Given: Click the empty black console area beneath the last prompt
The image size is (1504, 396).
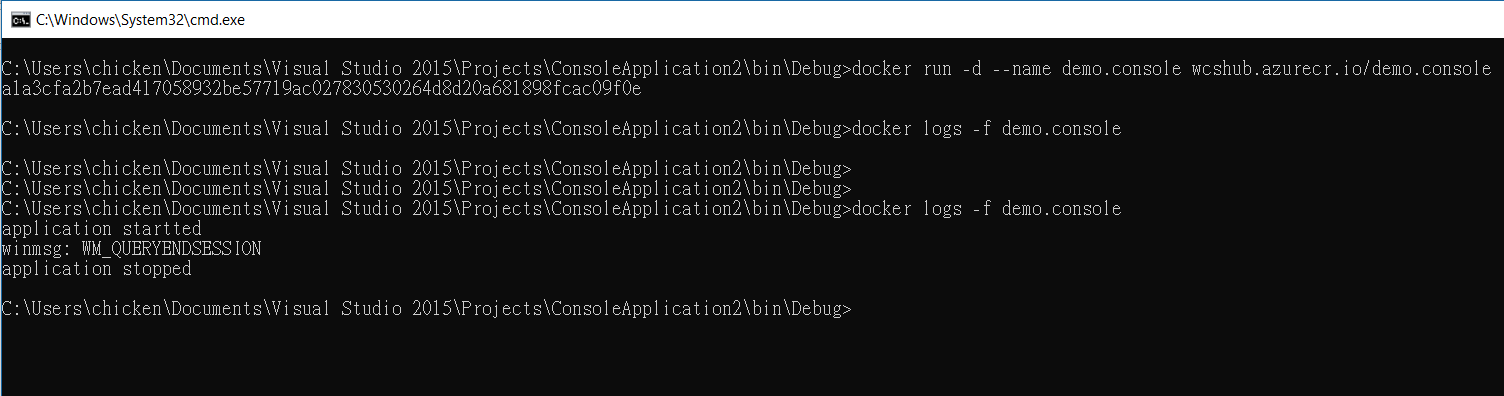Looking at the screenshot, I should (750, 358).
